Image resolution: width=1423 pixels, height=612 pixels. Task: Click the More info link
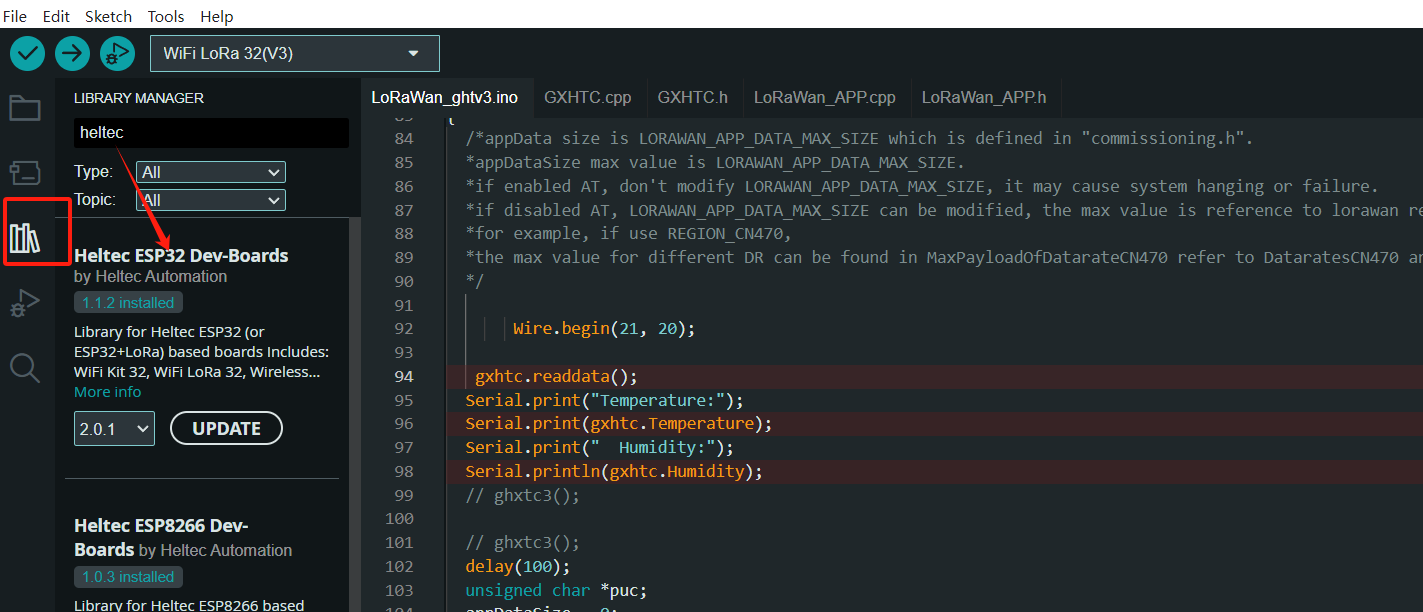(107, 392)
